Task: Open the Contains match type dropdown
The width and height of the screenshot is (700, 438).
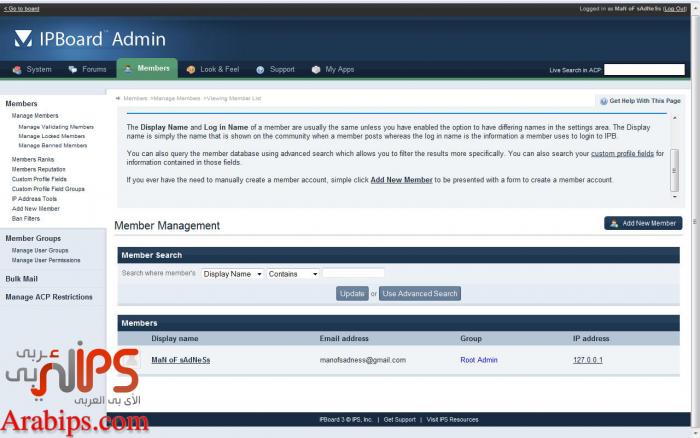Action: (x=293, y=273)
